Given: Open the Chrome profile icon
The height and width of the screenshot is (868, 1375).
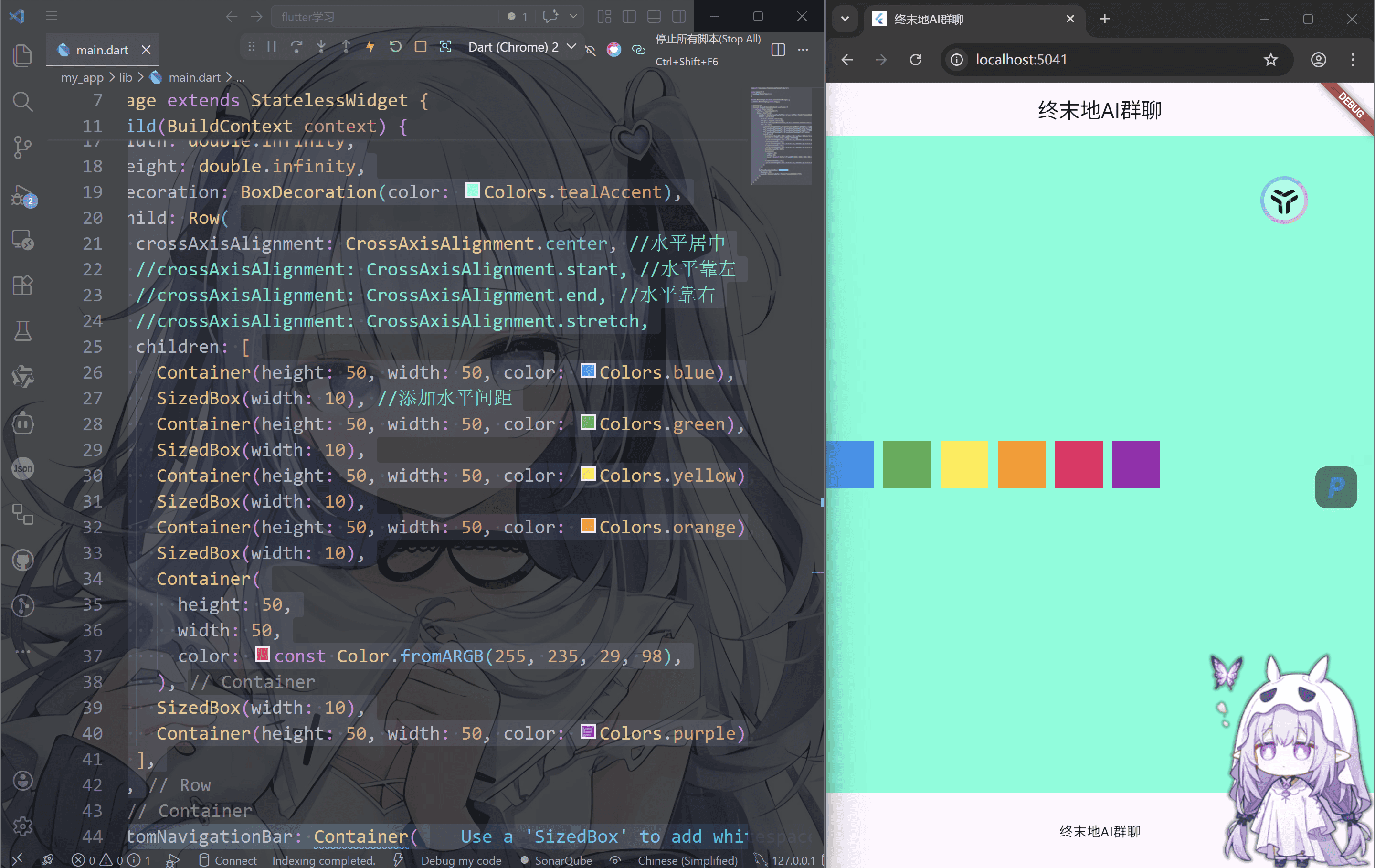Looking at the screenshot, I should 1318,59.
